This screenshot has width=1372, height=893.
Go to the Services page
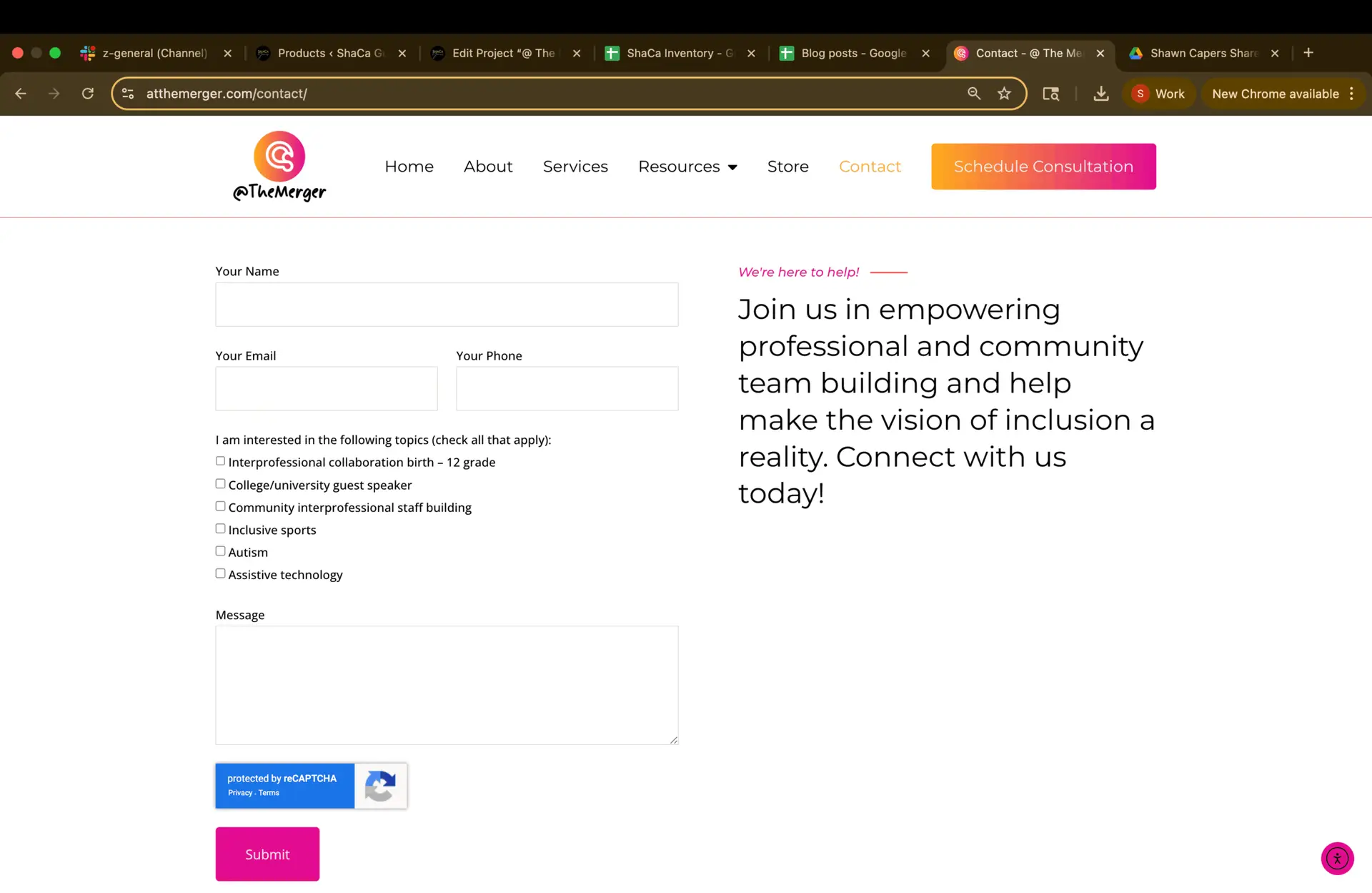(x=575, y=167)
